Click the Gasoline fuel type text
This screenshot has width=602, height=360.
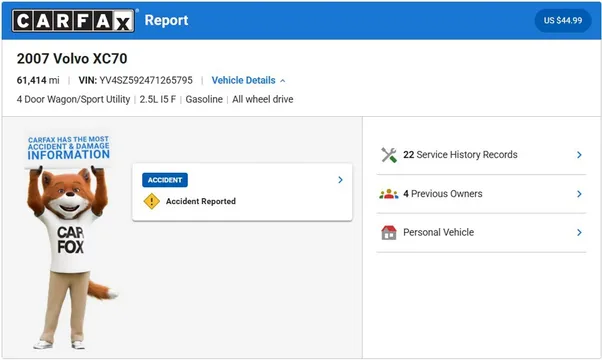pos(204,99)
